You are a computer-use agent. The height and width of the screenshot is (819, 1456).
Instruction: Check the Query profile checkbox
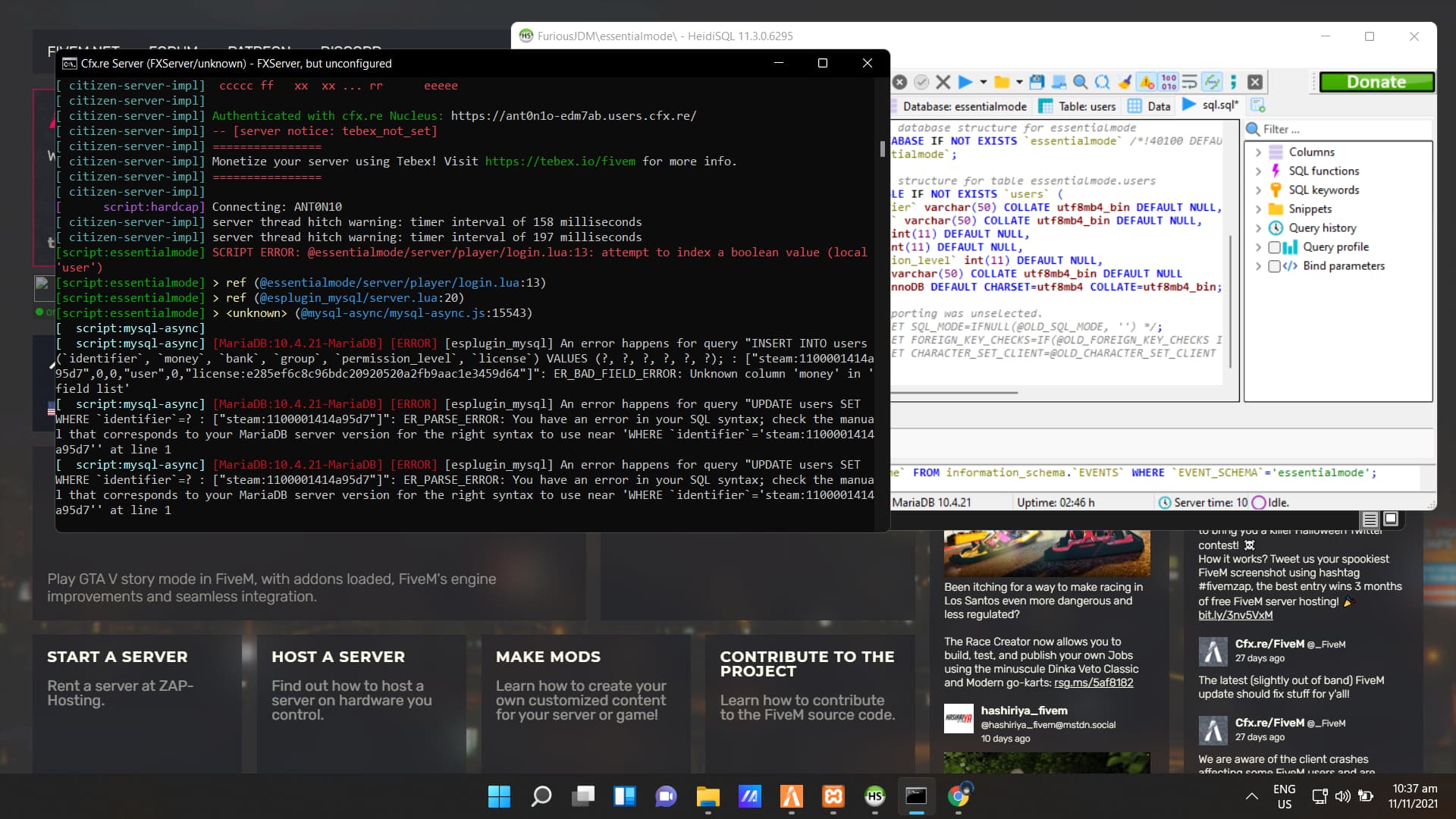(1275, 247)
